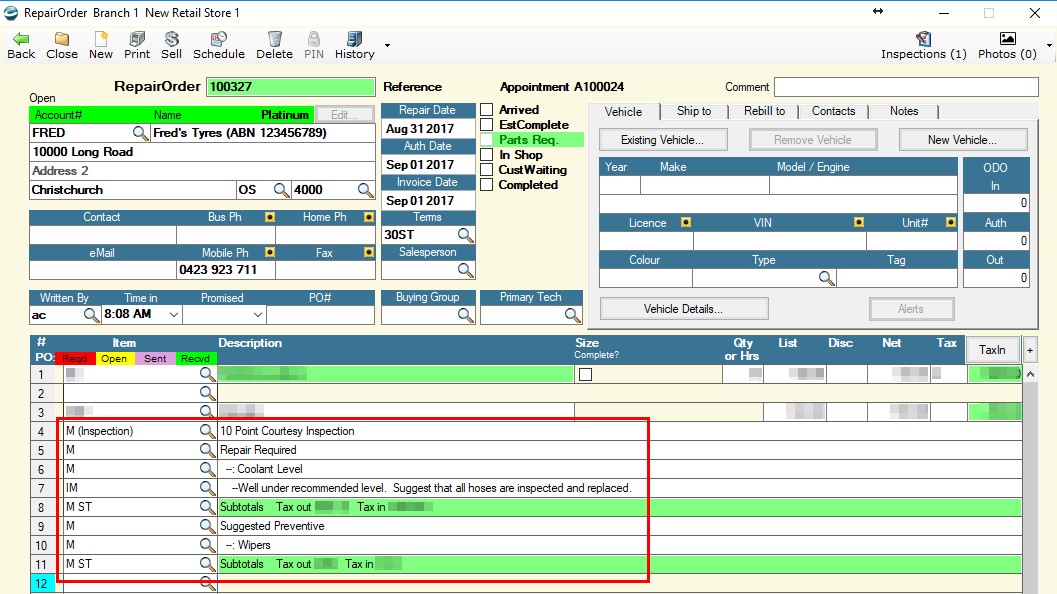The image size is (1057, 594).
Task: Click the VIN yellow marker icon
Action: pos(858,222)
